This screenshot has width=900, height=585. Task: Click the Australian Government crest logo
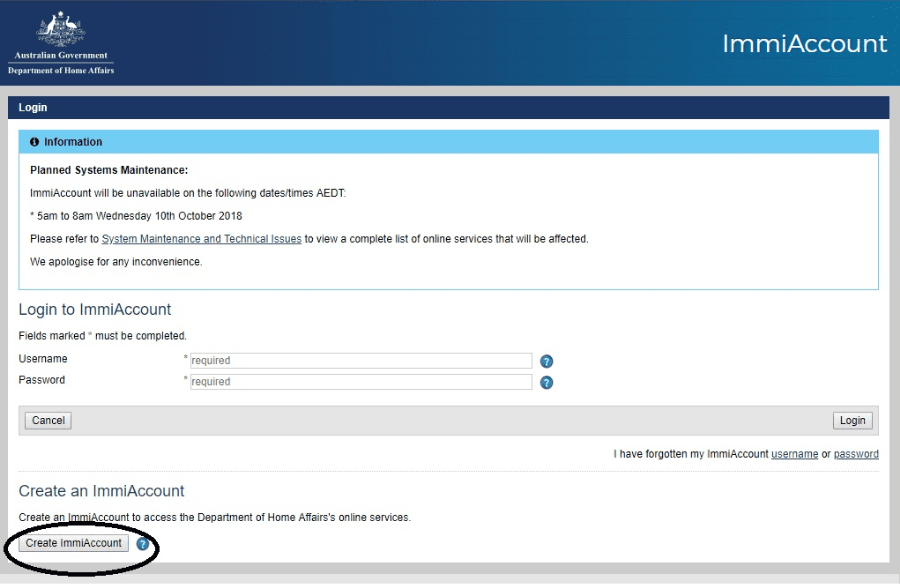coord(60,30)
